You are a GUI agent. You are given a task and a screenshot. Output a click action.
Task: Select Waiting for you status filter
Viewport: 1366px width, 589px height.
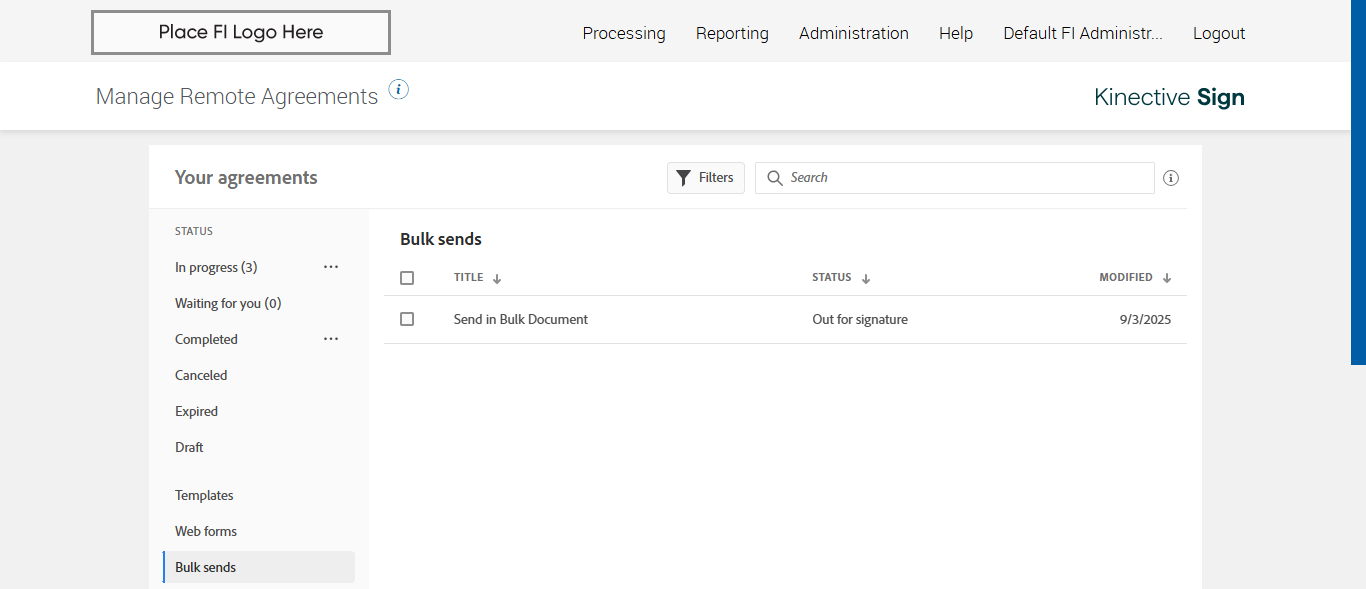point(228,303)
